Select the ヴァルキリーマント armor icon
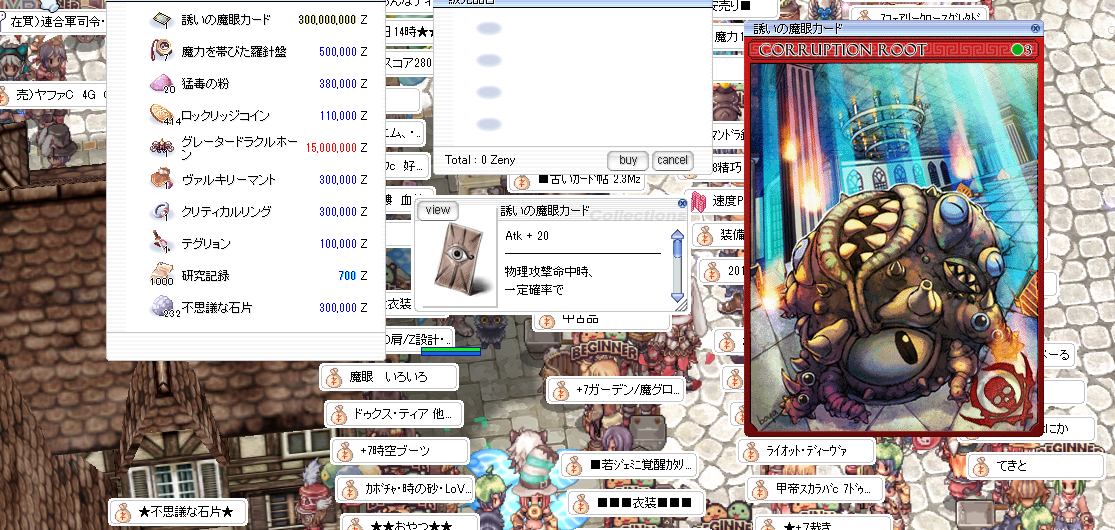 (161, 180)
